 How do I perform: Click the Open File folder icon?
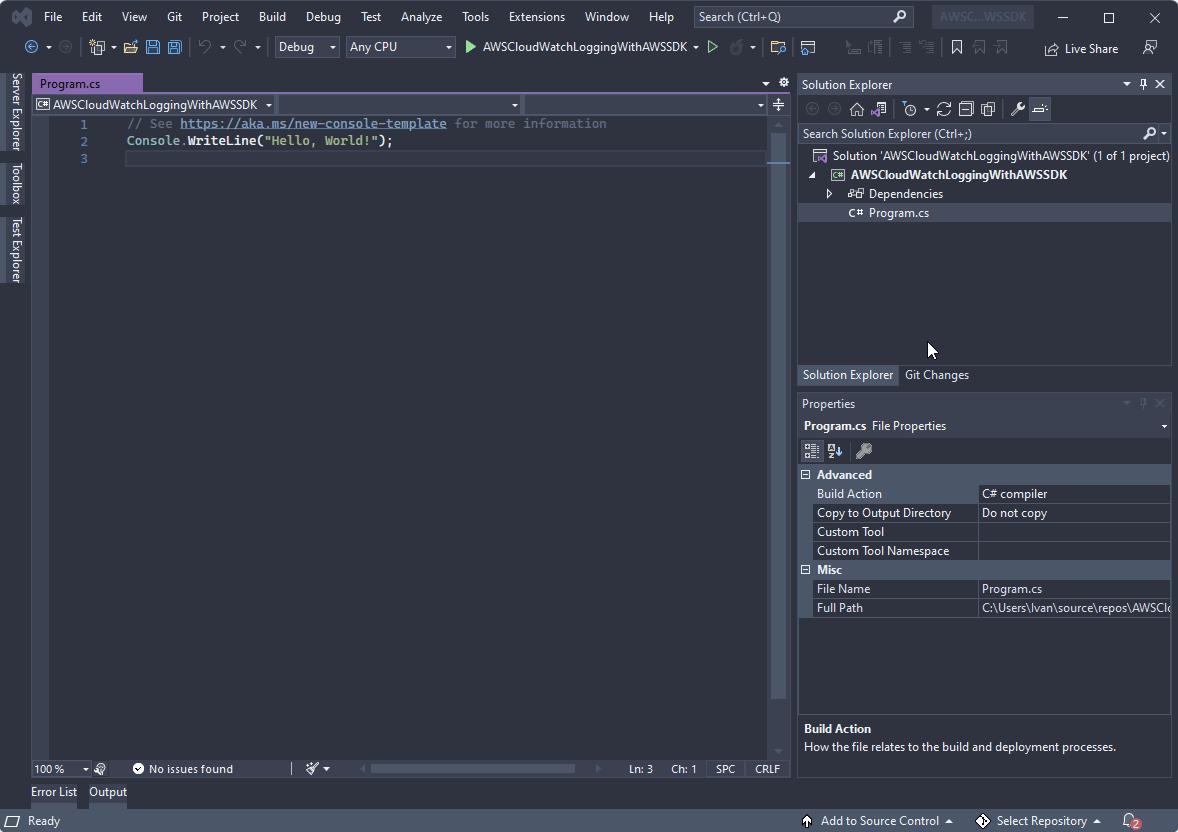pyautogui.click(x=131, y=47)
